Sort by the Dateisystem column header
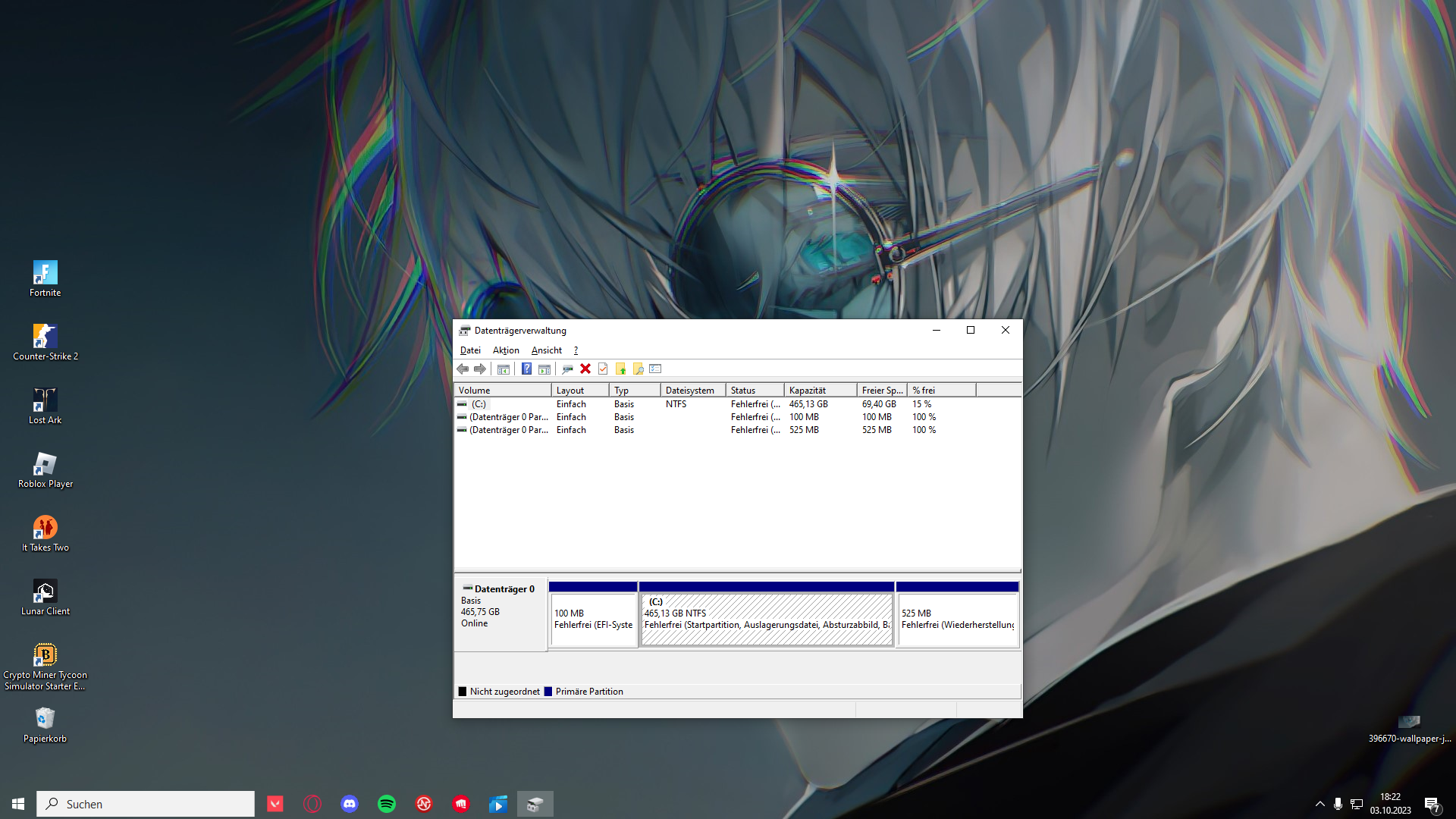The width and height of the screenshot is (1456, 819). click(692, 391)
